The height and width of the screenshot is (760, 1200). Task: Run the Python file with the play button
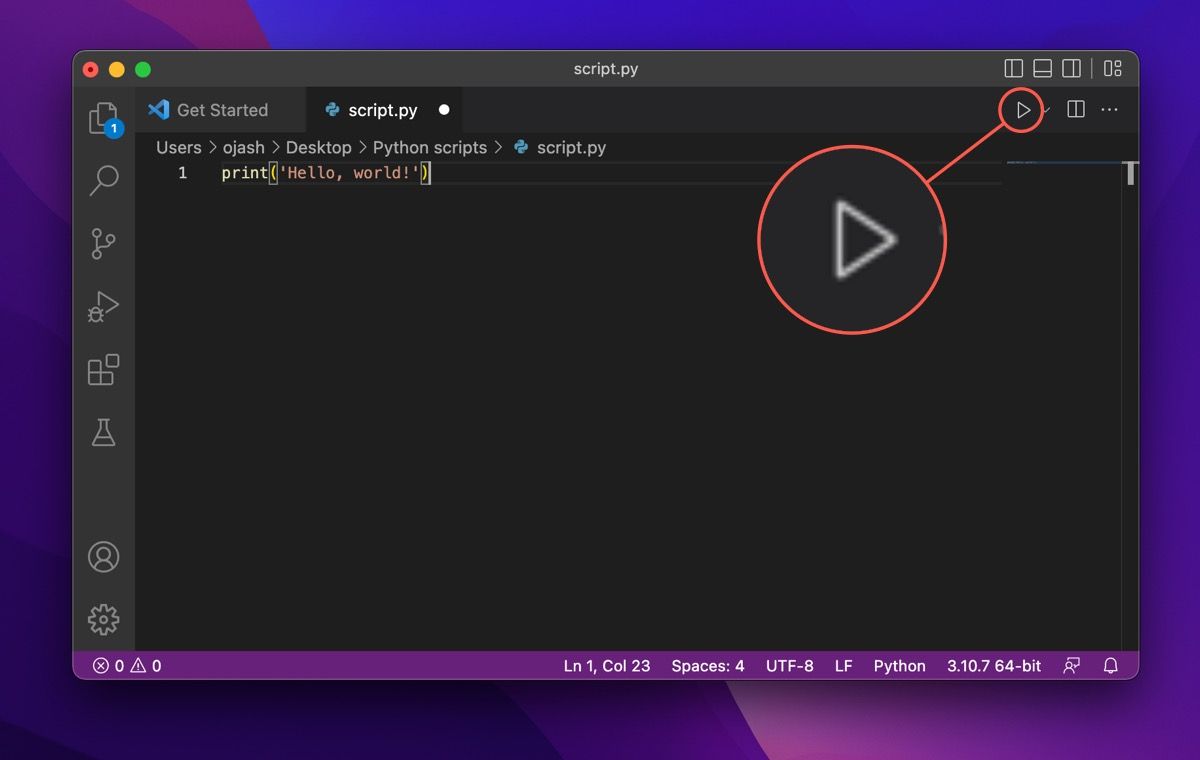[x=1021, y=110]
